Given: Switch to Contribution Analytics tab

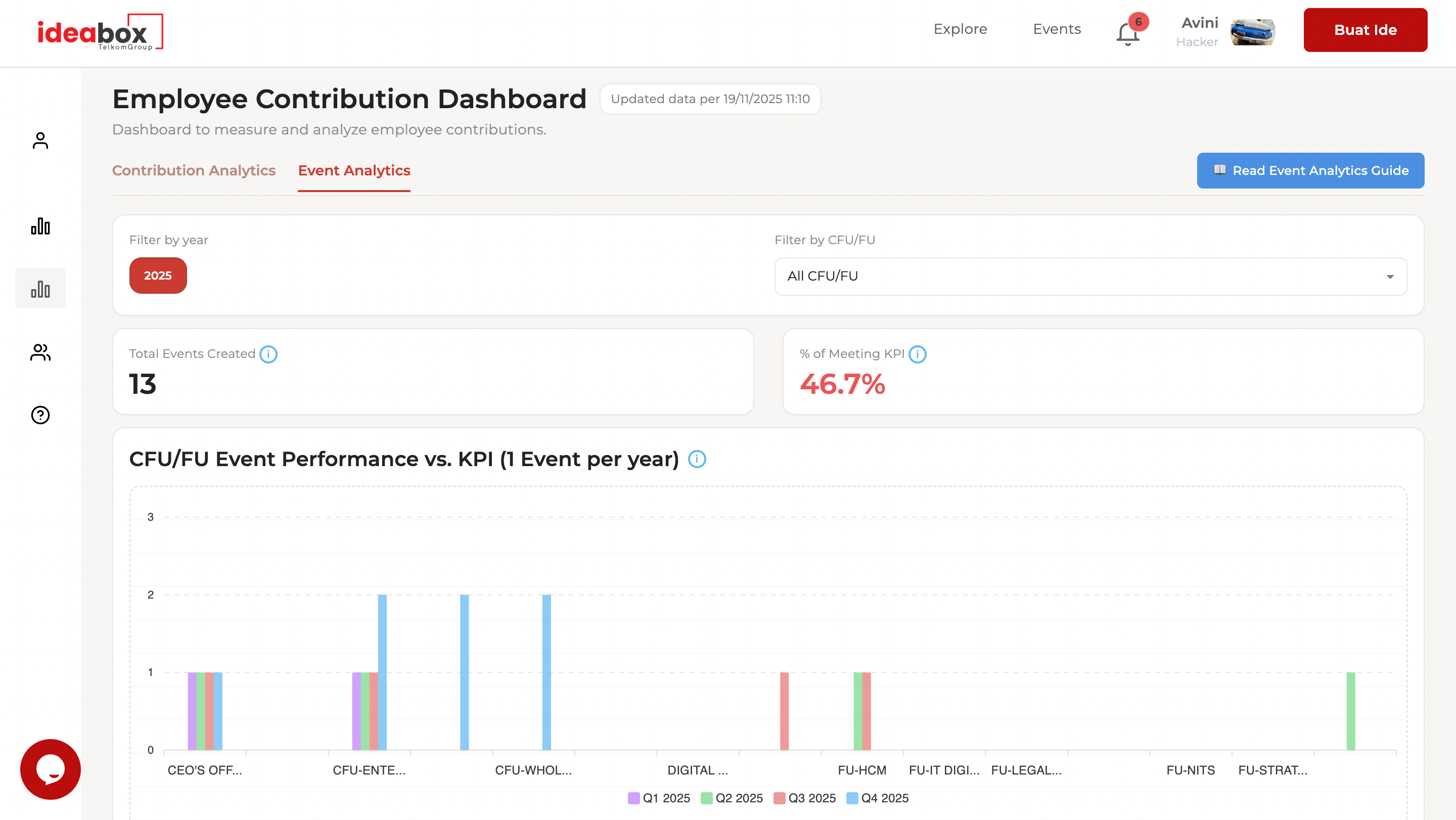Looking at the screenshot, I should (193, 171).
